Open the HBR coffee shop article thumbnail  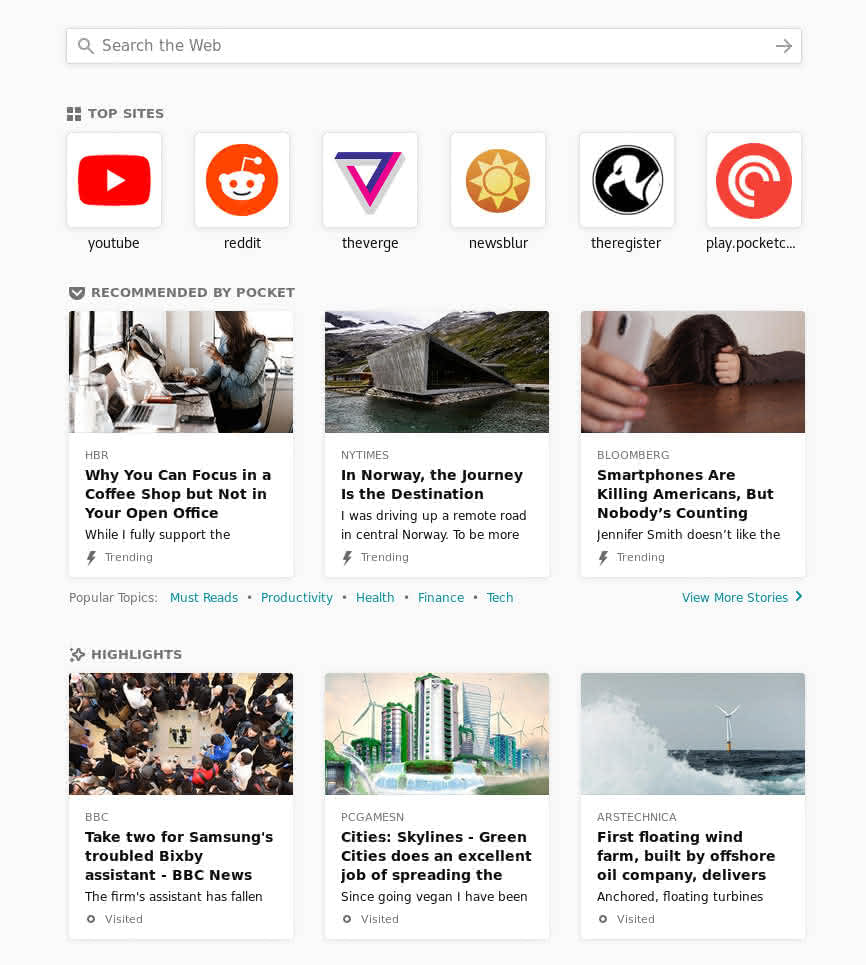(181, 372)
